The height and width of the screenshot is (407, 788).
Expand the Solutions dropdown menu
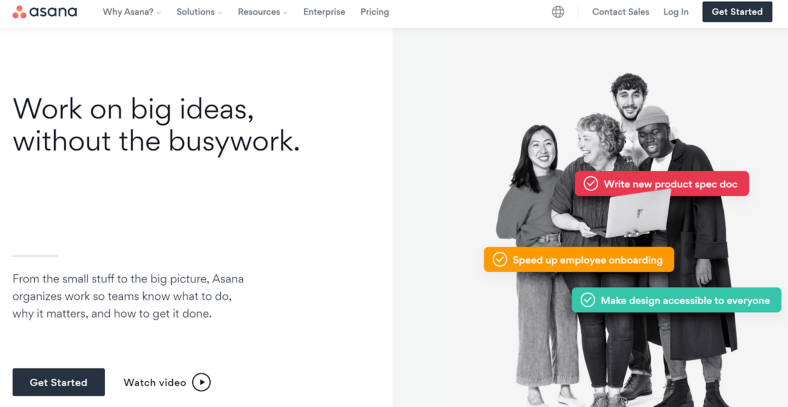point(199,12)
